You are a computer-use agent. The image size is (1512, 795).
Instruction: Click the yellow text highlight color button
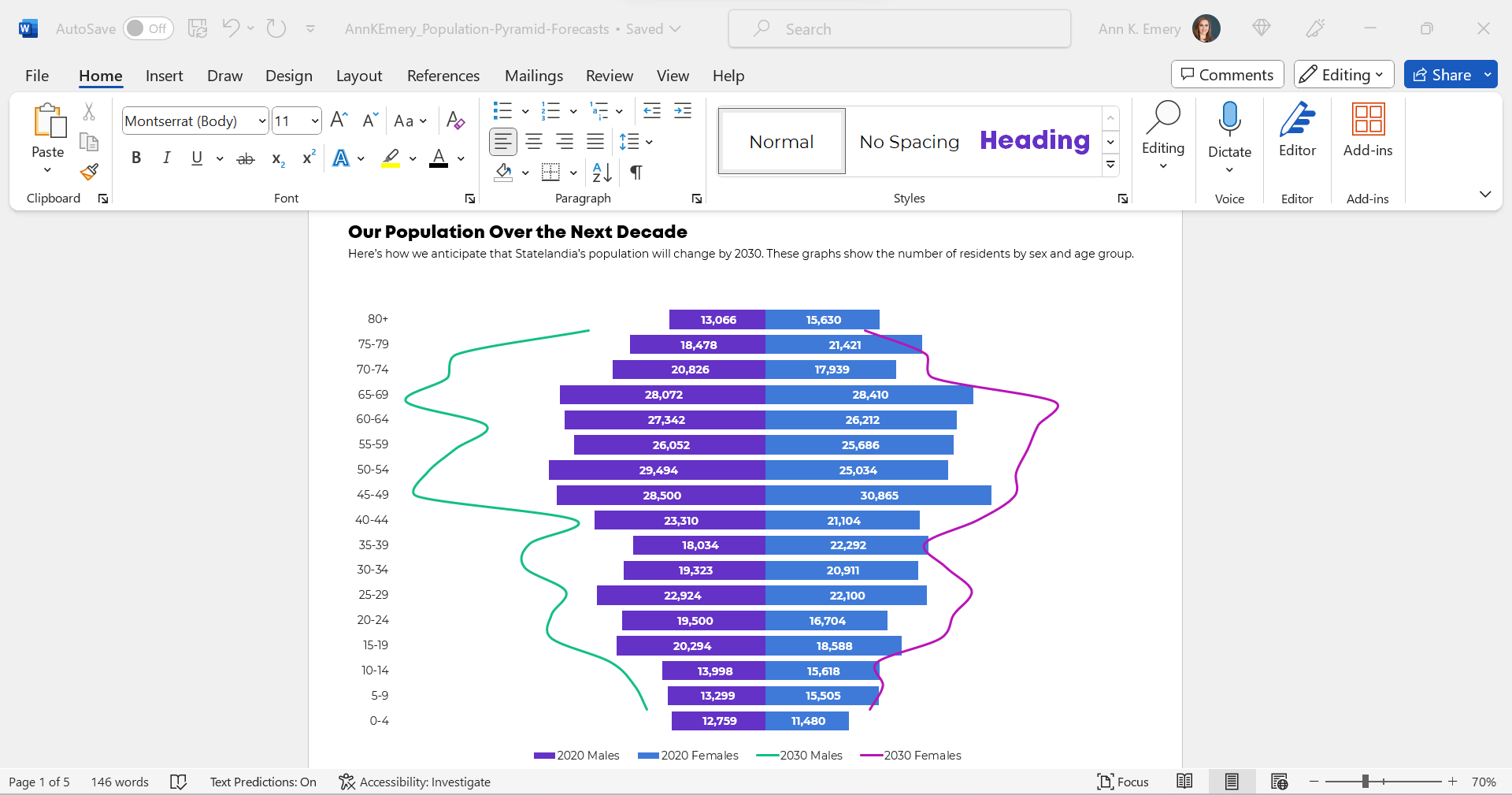pos(391,158)
